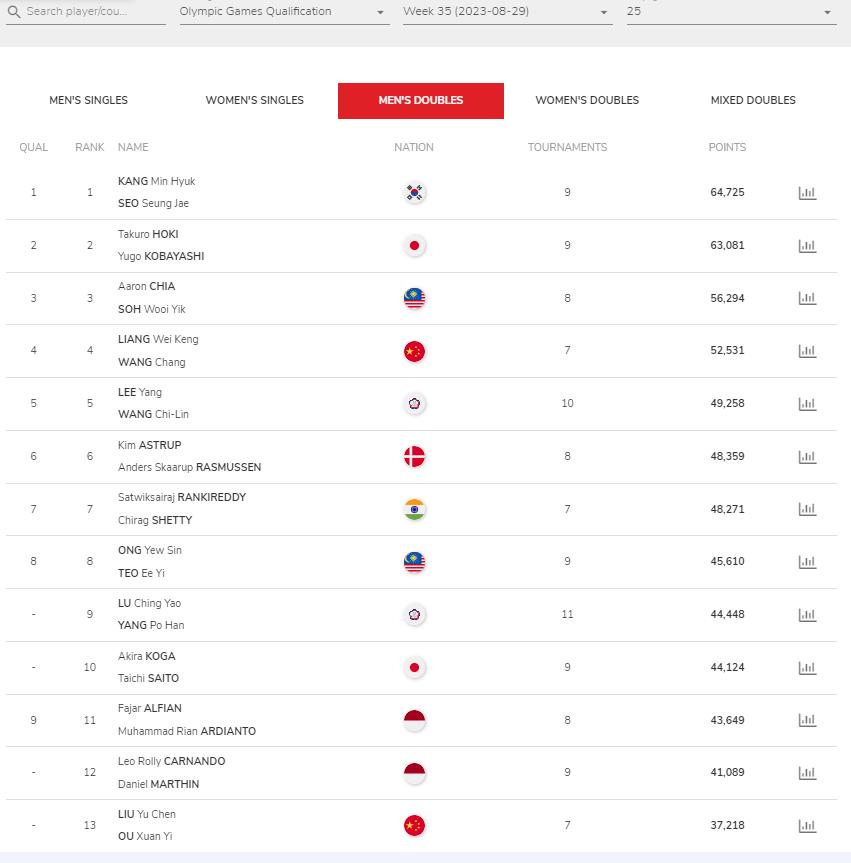Switch to the Women's Doubles tab
Screen dimensions: 851x863
(x=587, y=100)
